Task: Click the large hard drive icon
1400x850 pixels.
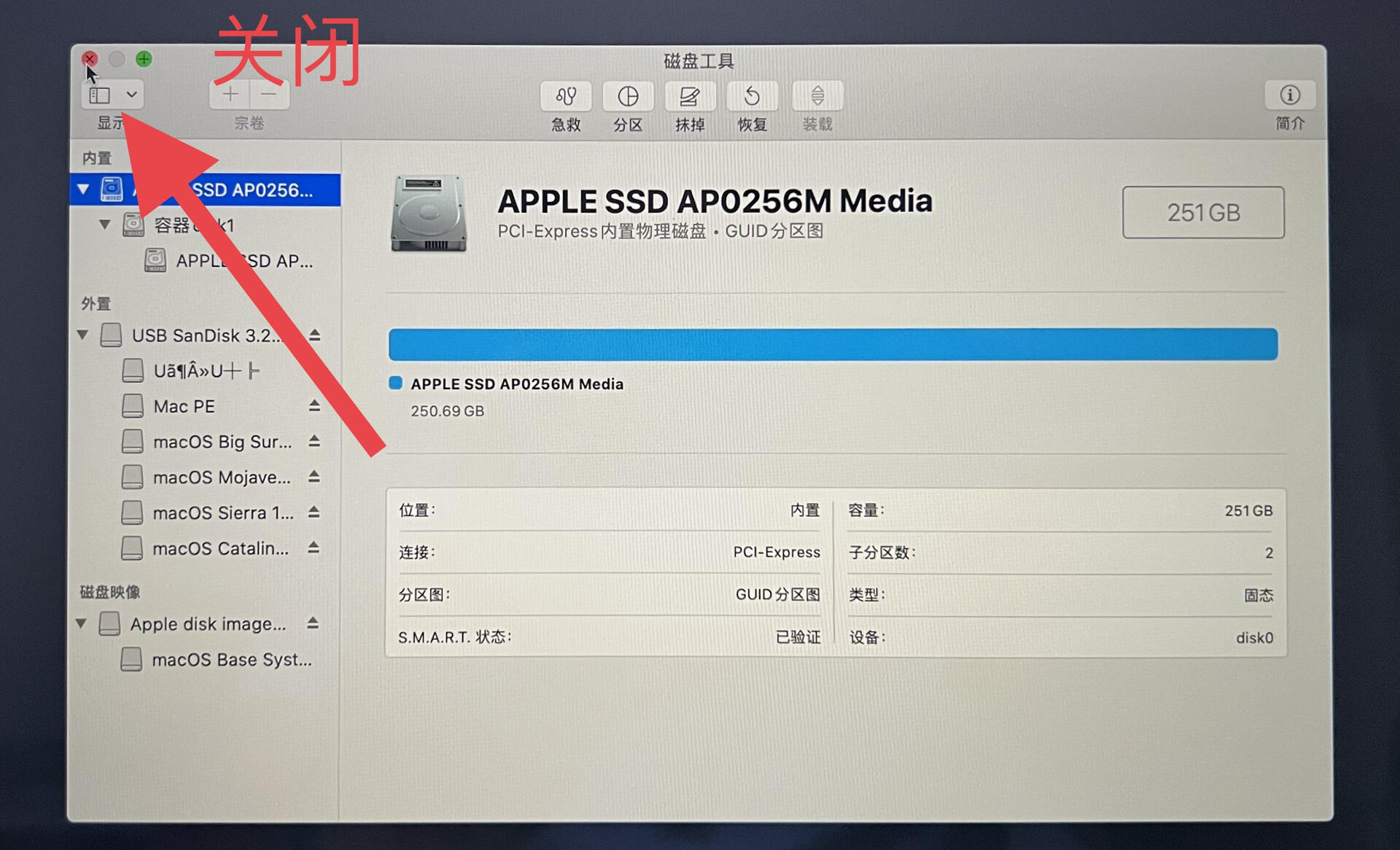Action: click(429, 213)
